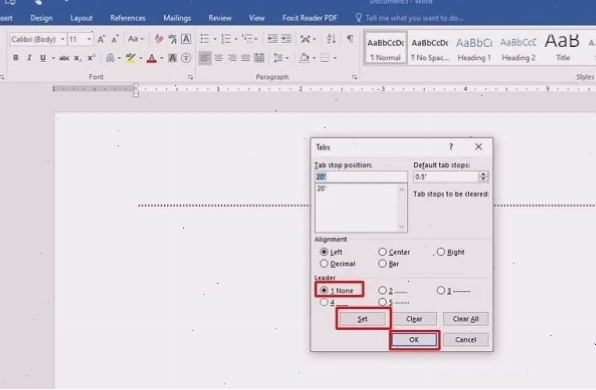The height and width of the screenshot is (390, 596).
Task: Select Decimal alignment radio
Action: 324,263
